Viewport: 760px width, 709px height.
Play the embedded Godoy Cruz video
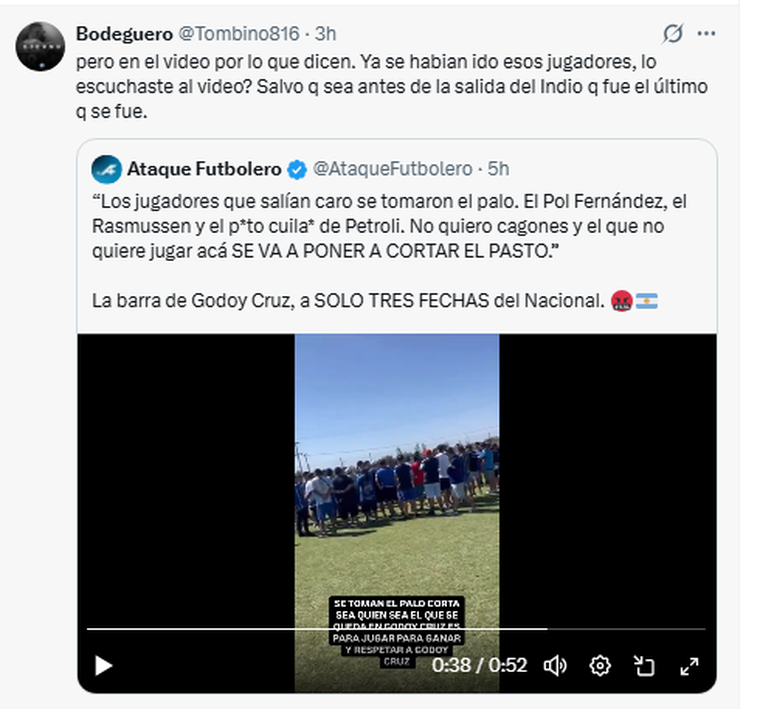(x=103, y=665)
